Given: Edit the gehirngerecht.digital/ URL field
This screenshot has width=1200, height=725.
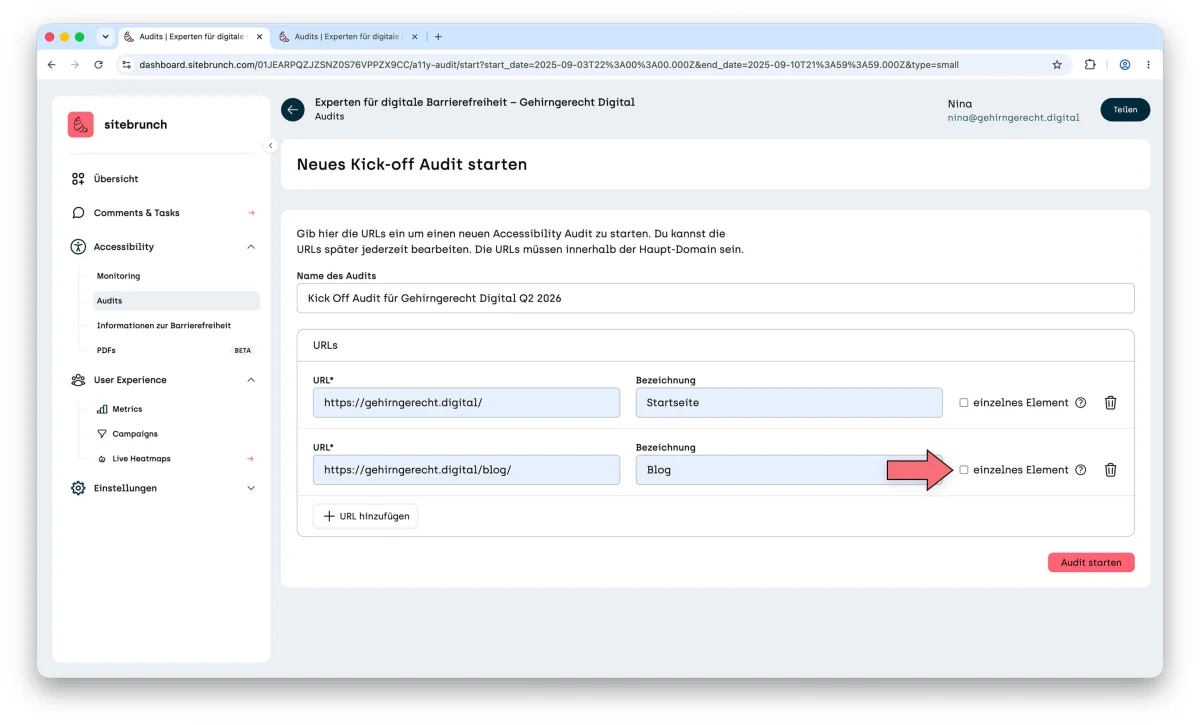Looking at the screenshot, I should (x=466, y=403).
